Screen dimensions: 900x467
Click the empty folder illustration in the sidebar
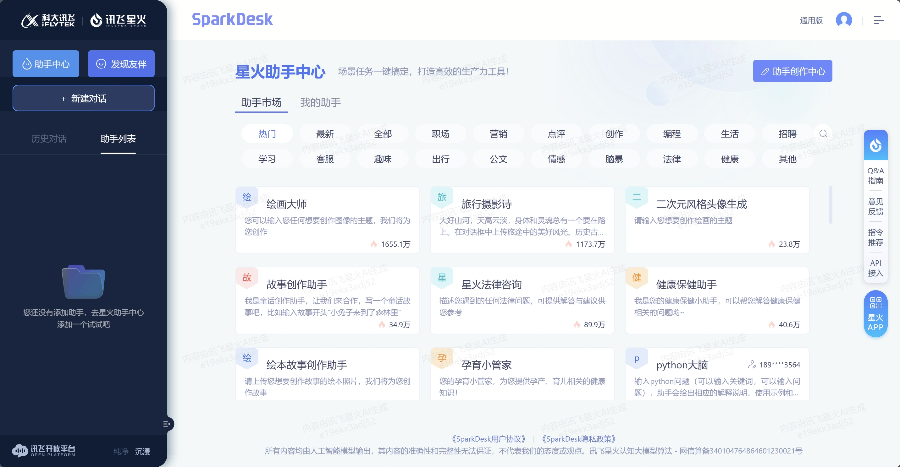tap(83, 282)
